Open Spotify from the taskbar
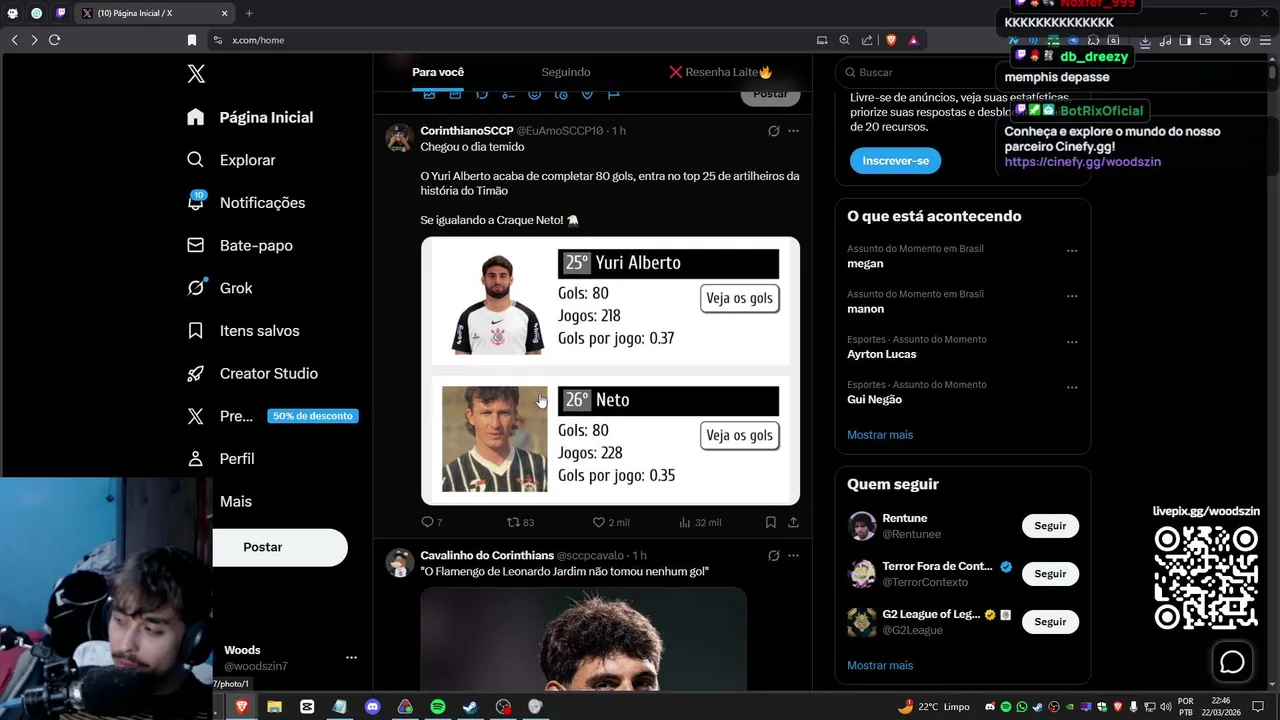Image resolution: width=1280 pixels, height=720 pixels. pos(437,706)
